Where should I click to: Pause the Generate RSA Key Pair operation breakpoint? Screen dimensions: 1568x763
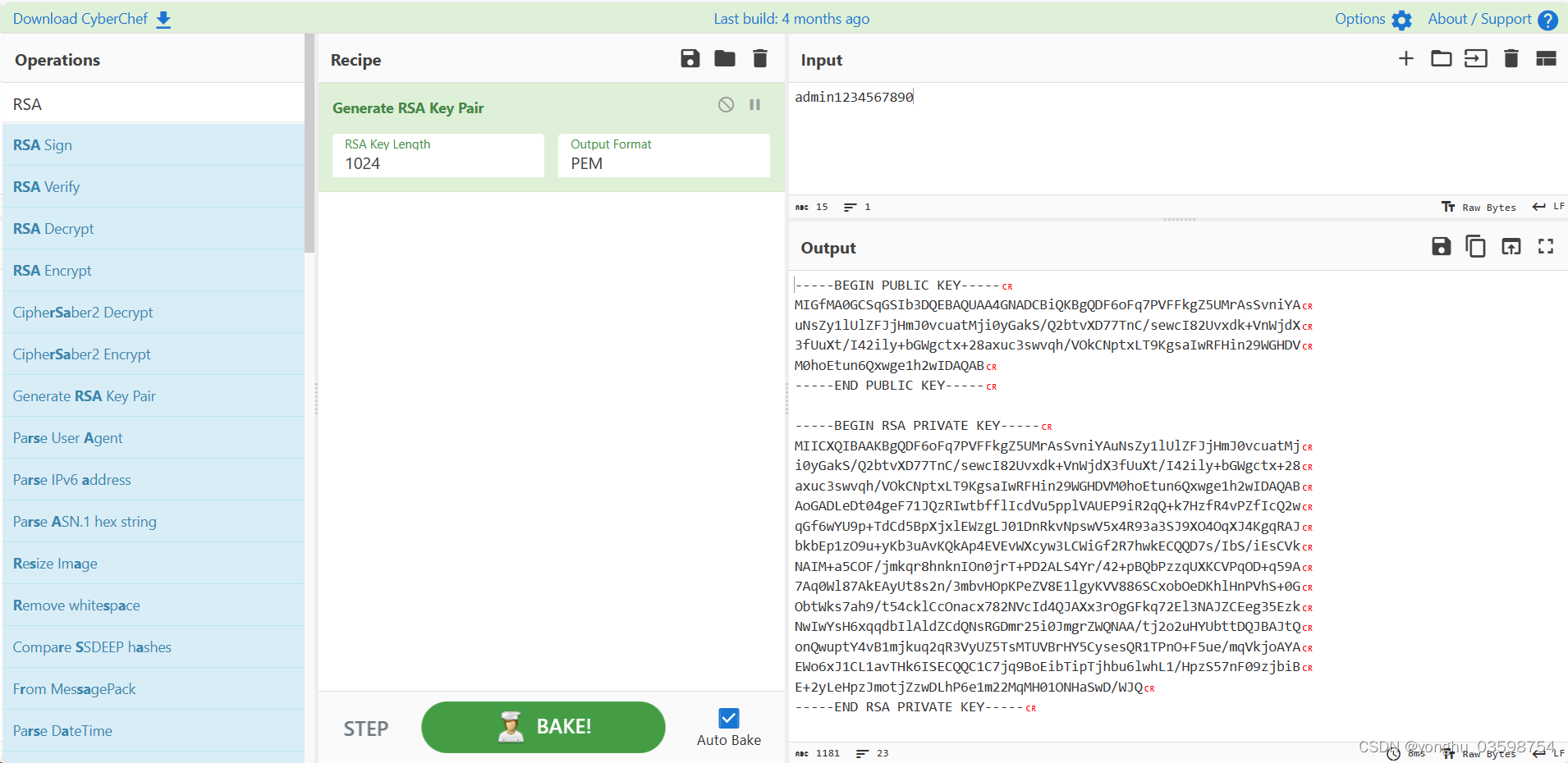click(754, 105)
